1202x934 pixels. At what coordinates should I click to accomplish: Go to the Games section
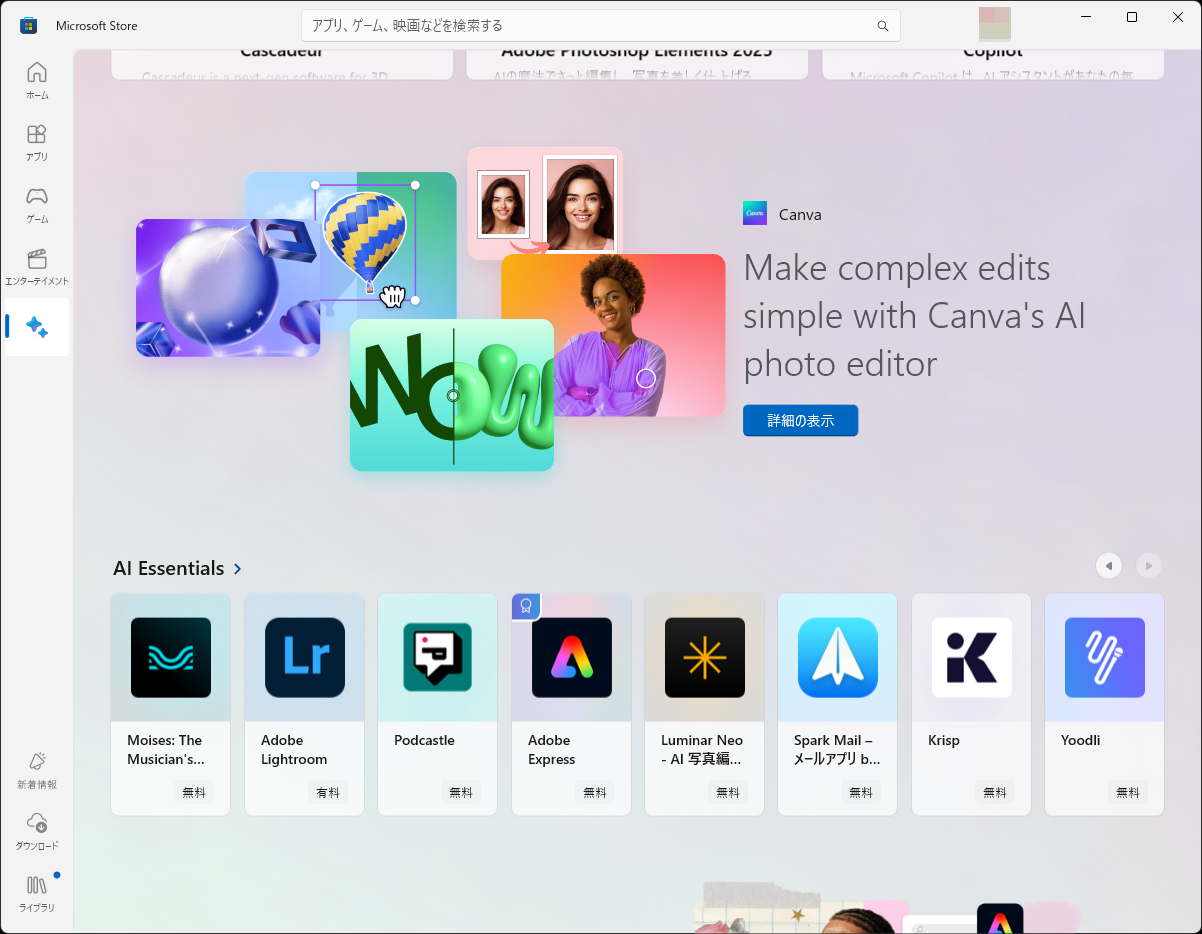click(37, 205)
